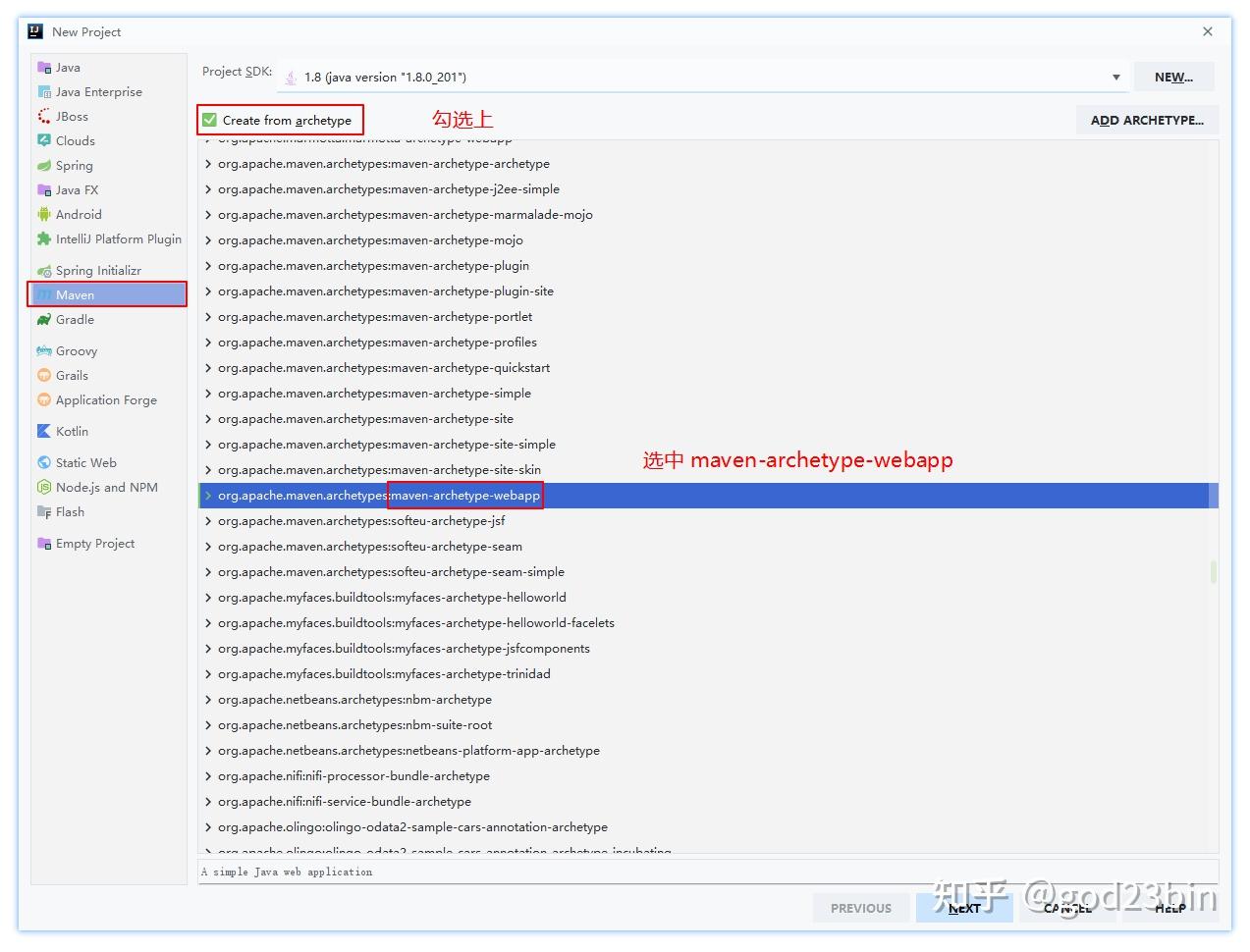The image size is (1250, 952).
Task: Select maven-archetype-site-skin row
Action: pos(707,470)
